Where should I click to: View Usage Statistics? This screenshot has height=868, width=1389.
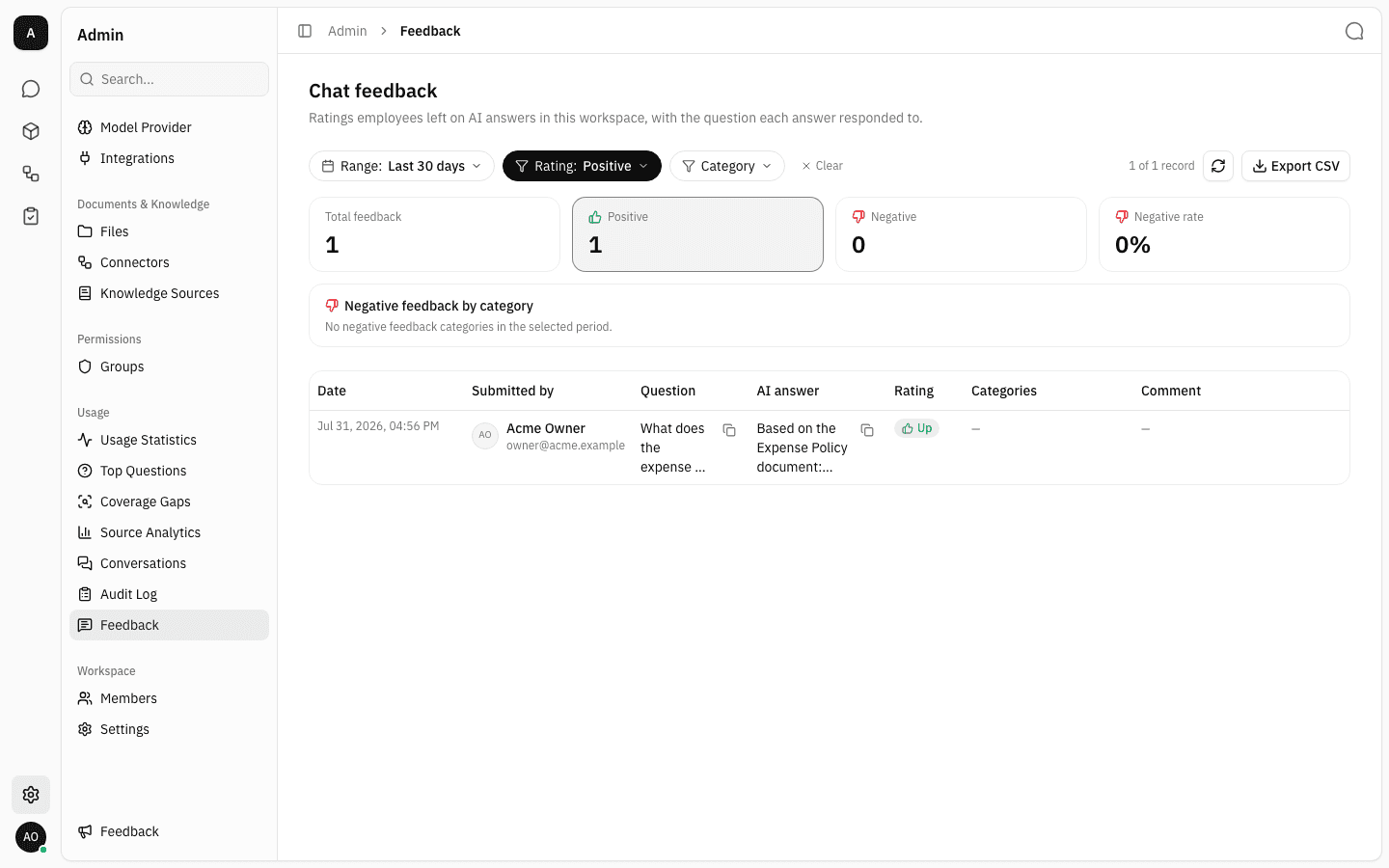point(169,440)
